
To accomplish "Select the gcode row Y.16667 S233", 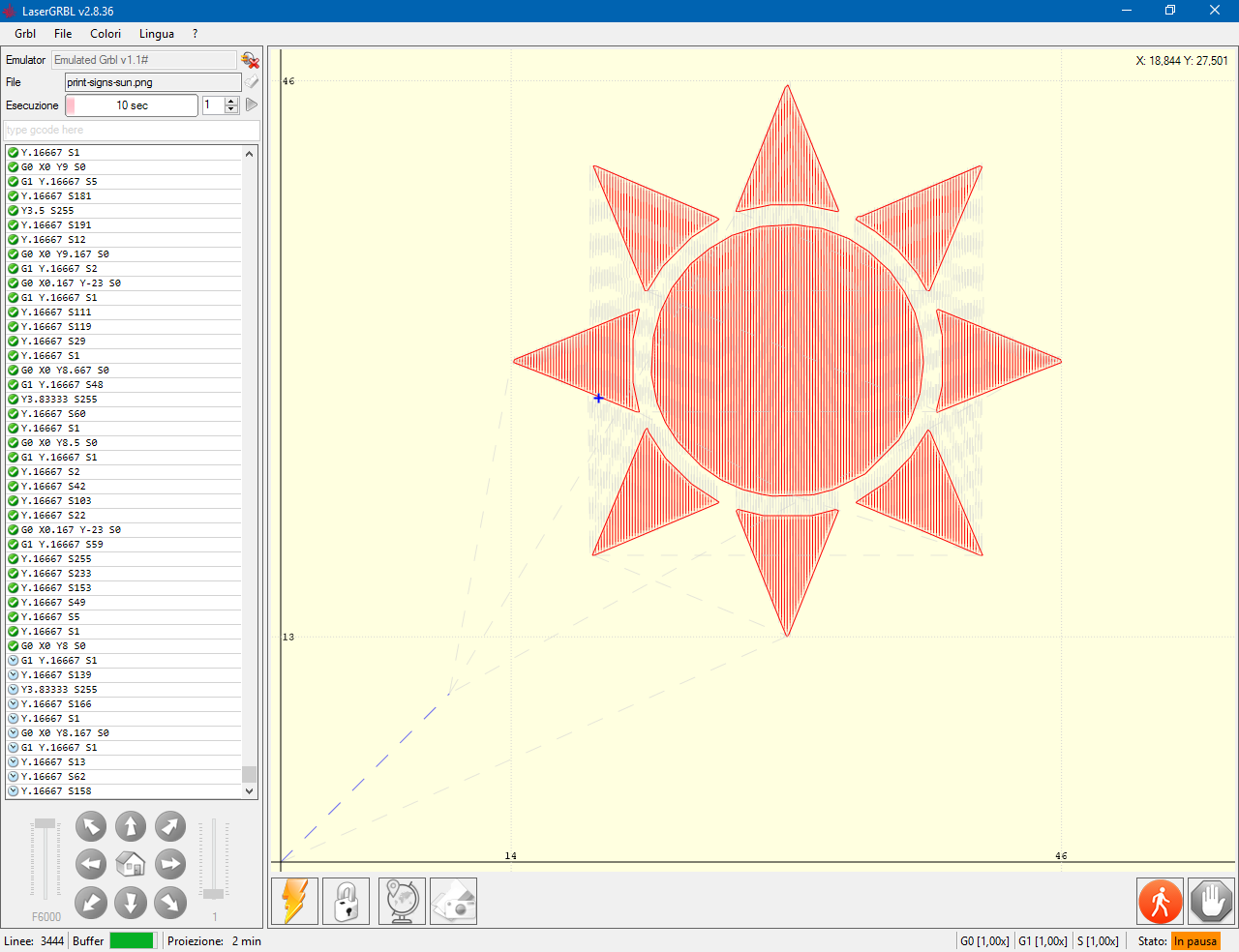I will coord(124,573).
